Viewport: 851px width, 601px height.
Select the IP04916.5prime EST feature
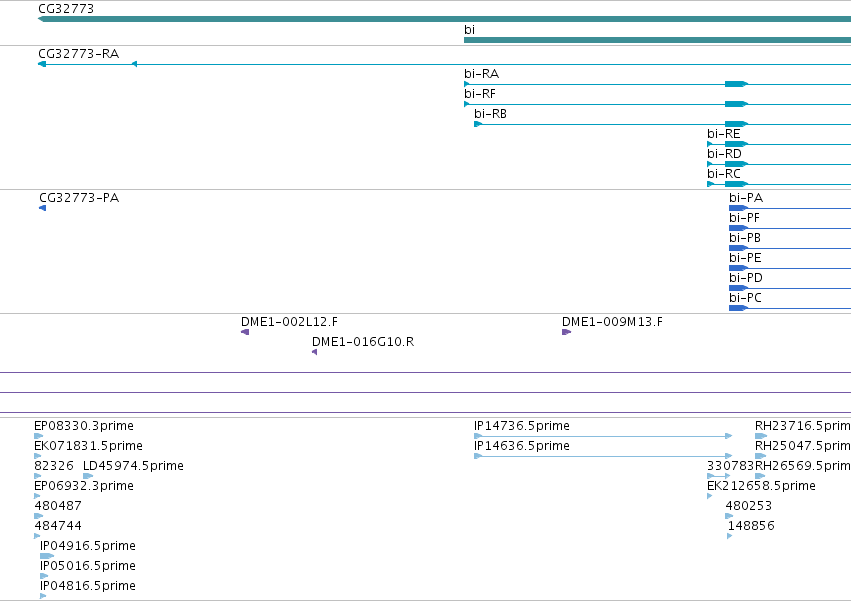point(47,556)
